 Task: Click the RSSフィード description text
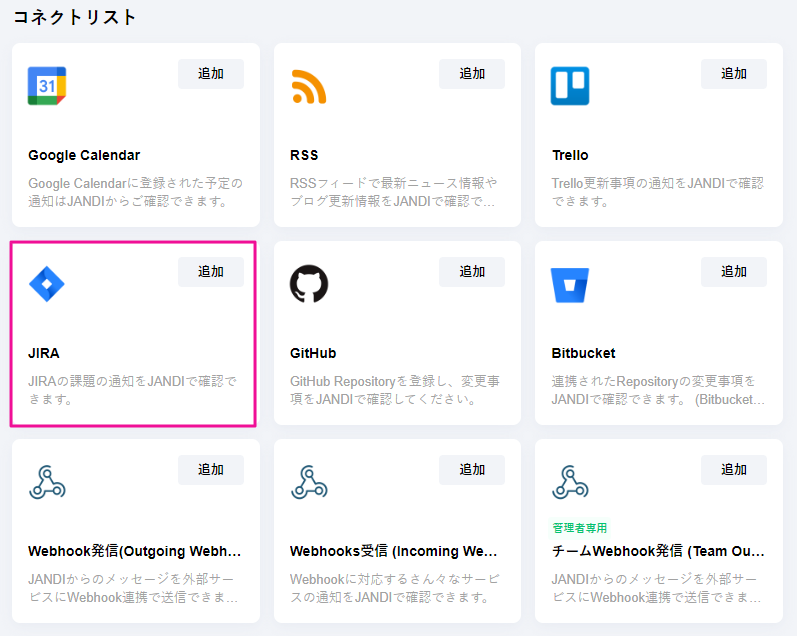pos(393,192)
